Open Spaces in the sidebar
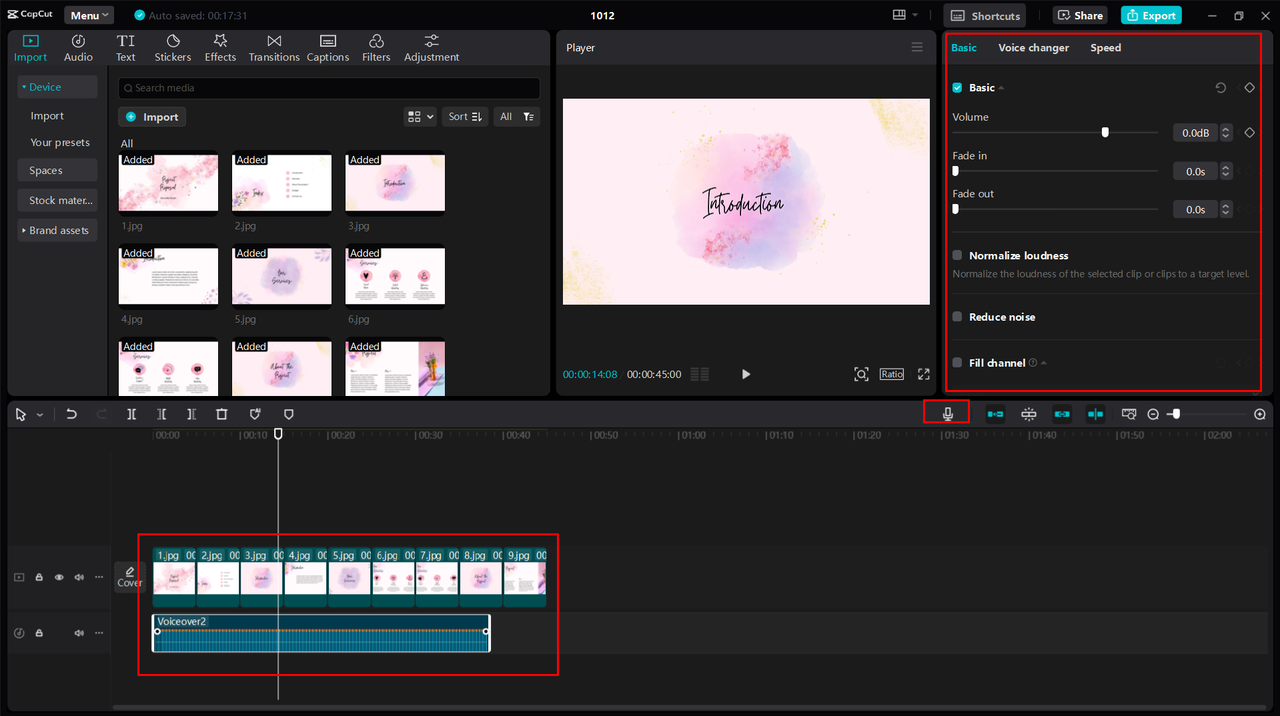This screenshot has width=1280, height=716. point(57,171)
